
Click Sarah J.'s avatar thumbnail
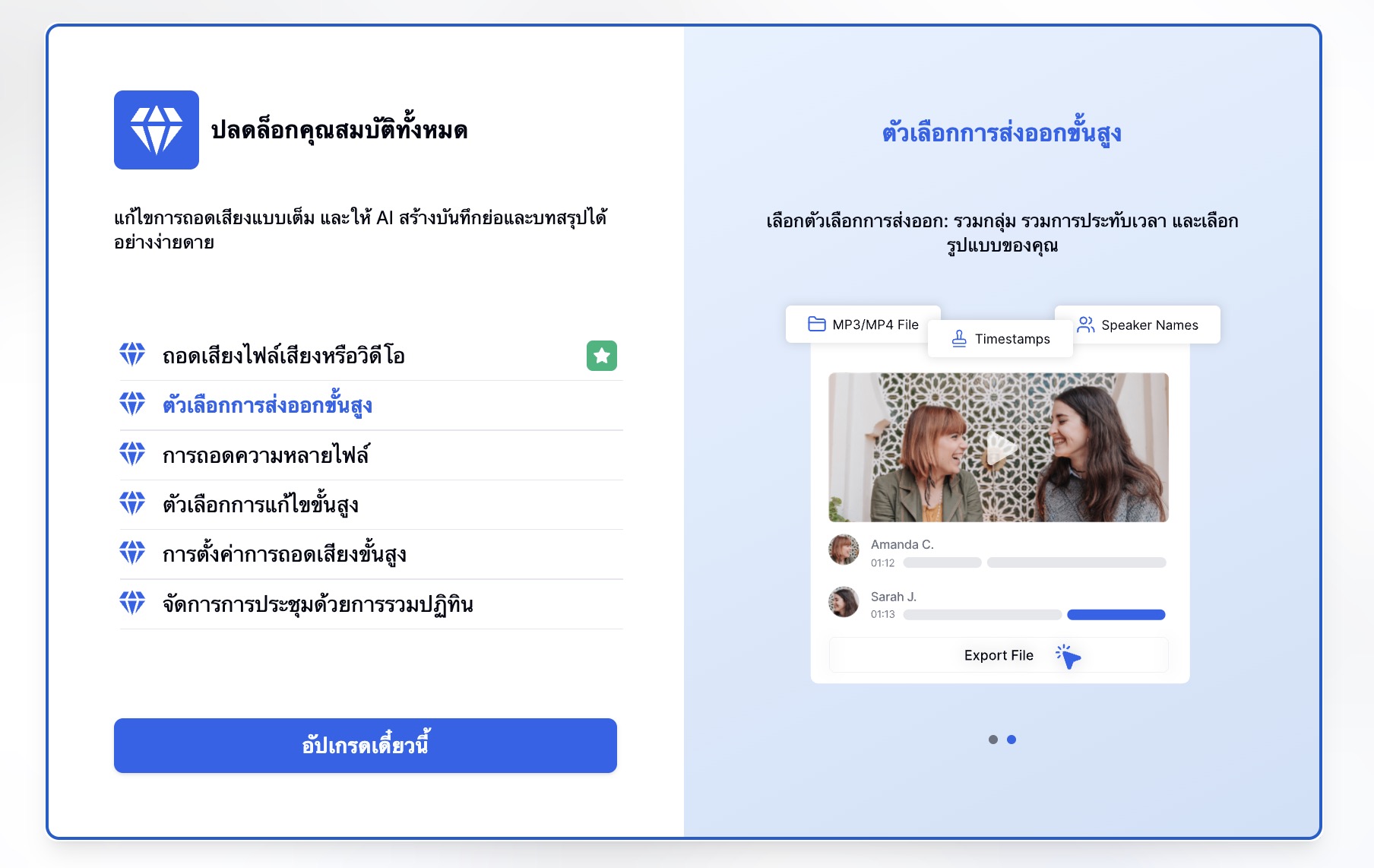pyautogui.click(x=844, y=602)
